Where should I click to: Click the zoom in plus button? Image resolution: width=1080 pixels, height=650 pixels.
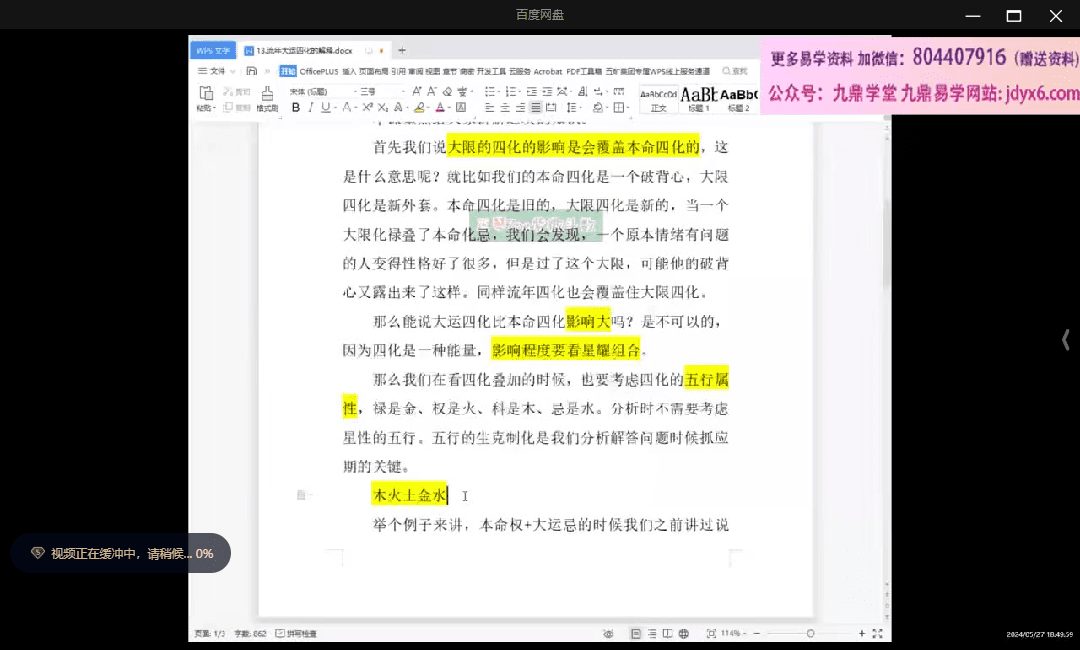point(862,633)
